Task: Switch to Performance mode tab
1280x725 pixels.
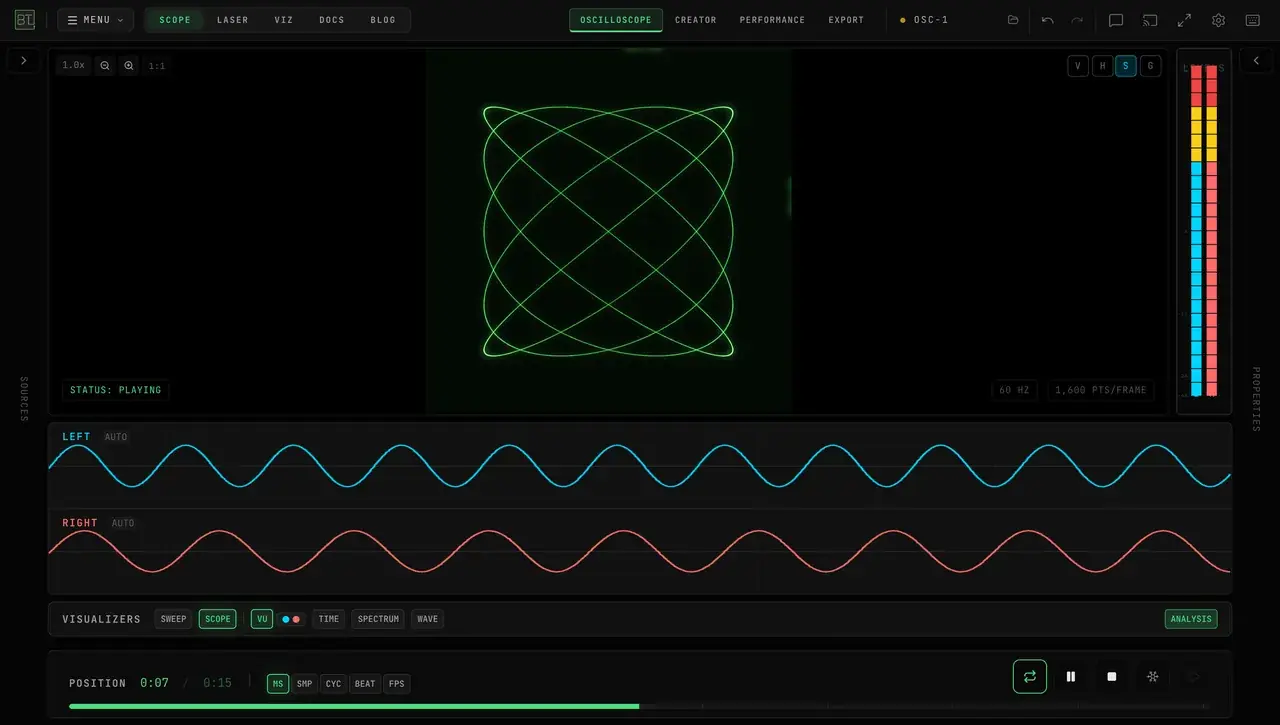Action: pyautogui.click(x=772, y=20)
